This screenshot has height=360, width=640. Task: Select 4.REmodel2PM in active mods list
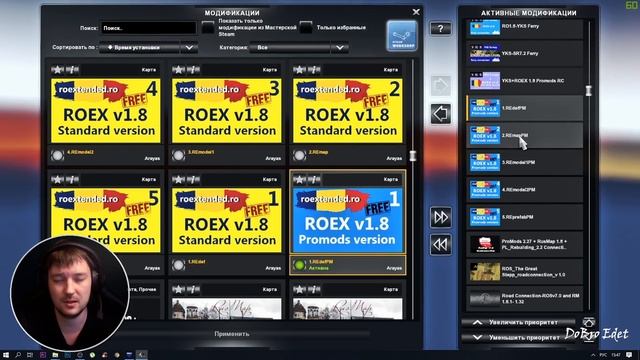coord(525,190)
